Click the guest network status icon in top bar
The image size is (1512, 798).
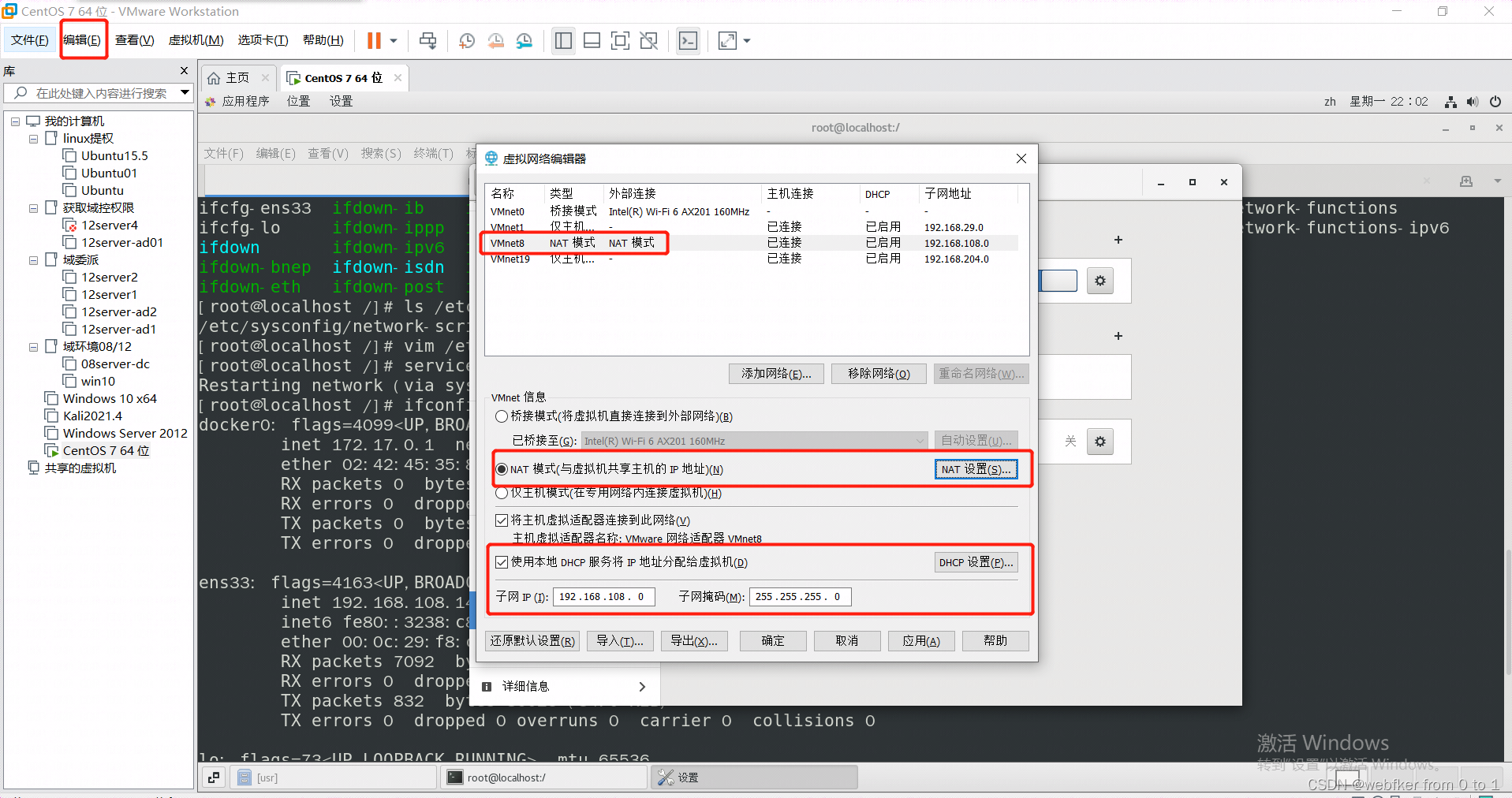(1450, 102)
